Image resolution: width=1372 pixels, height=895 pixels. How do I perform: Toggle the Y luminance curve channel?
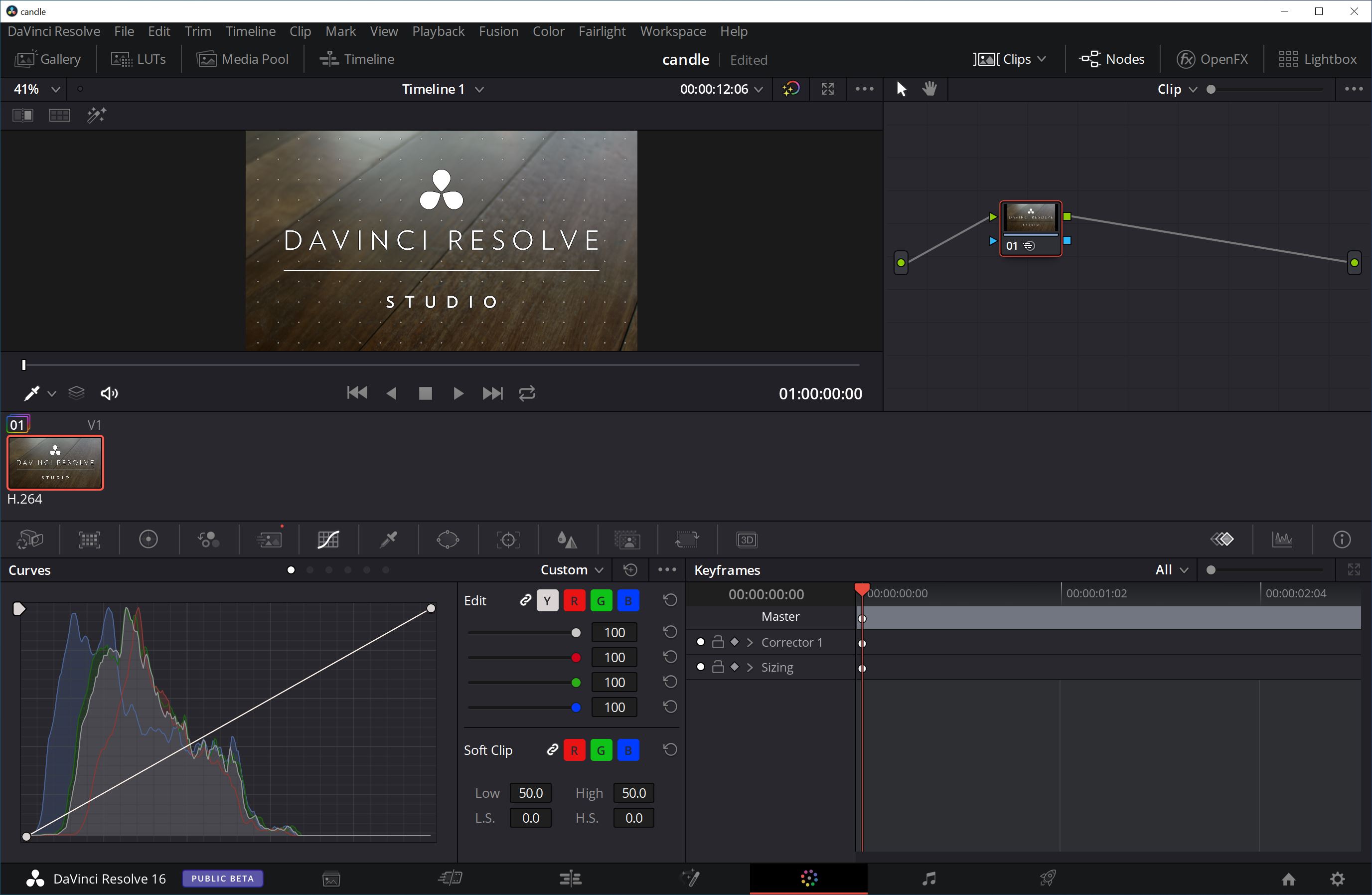pos(547,601)
